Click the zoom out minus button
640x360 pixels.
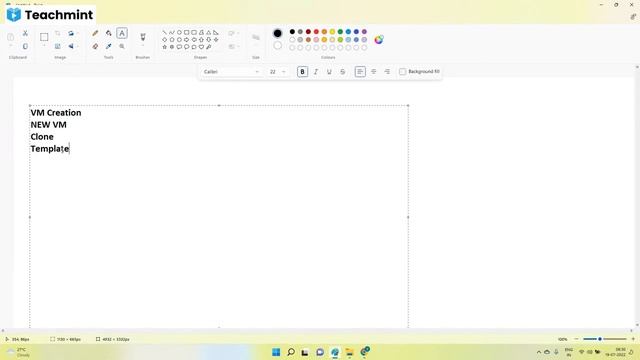click(576, 339)
